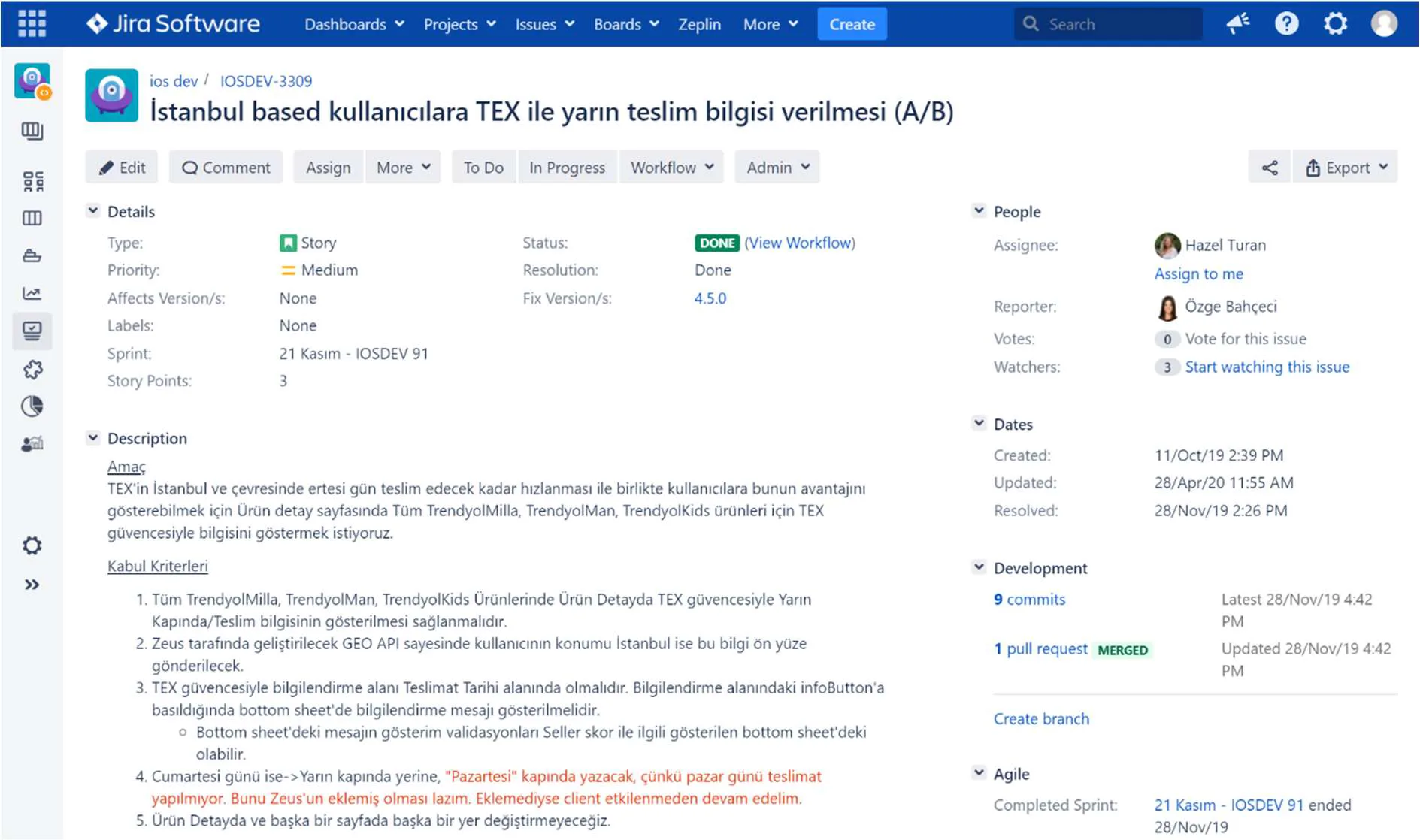The width and height of the screenshot is (1420, 840).
Task: Open the IOSDEV-3309 issue key link
Action: pyautogui.click(x=266, y=81)
